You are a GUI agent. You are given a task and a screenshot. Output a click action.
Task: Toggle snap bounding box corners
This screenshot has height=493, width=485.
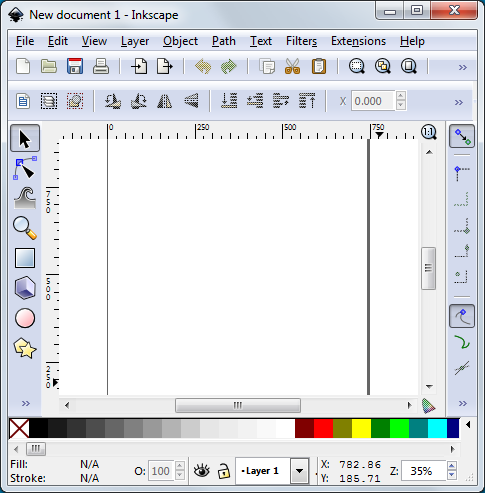click(x=462, y=174)
